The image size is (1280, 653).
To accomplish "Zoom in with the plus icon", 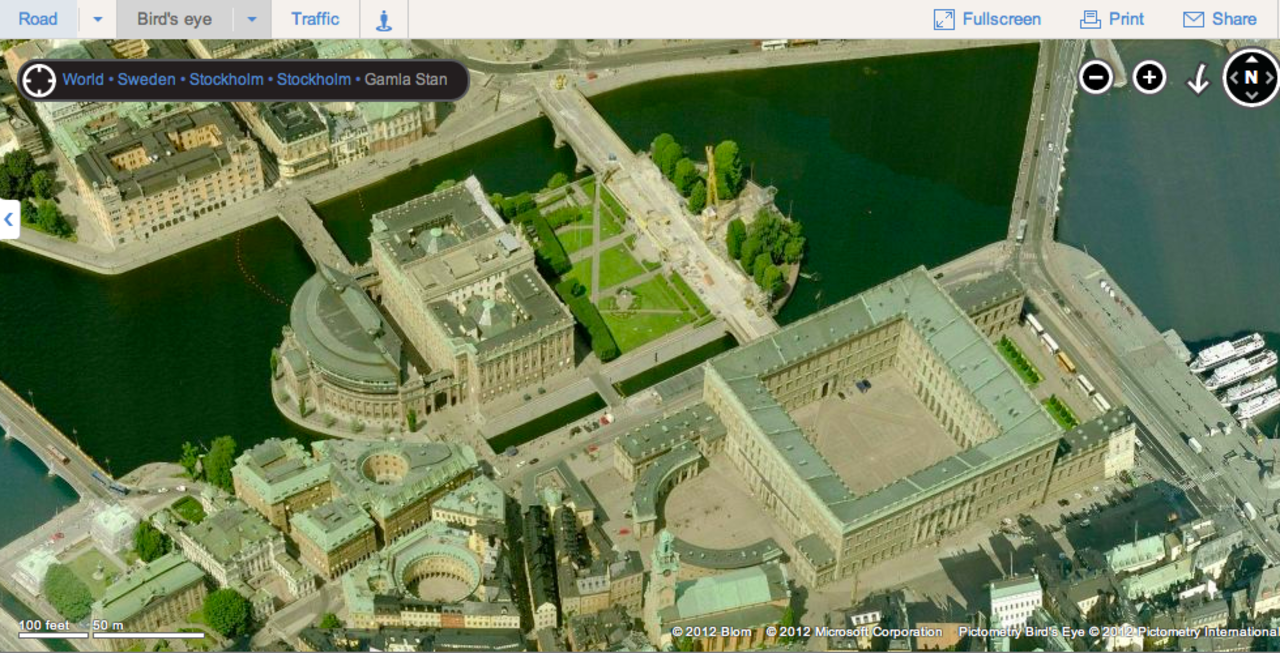I will (x=1148, y=76).
